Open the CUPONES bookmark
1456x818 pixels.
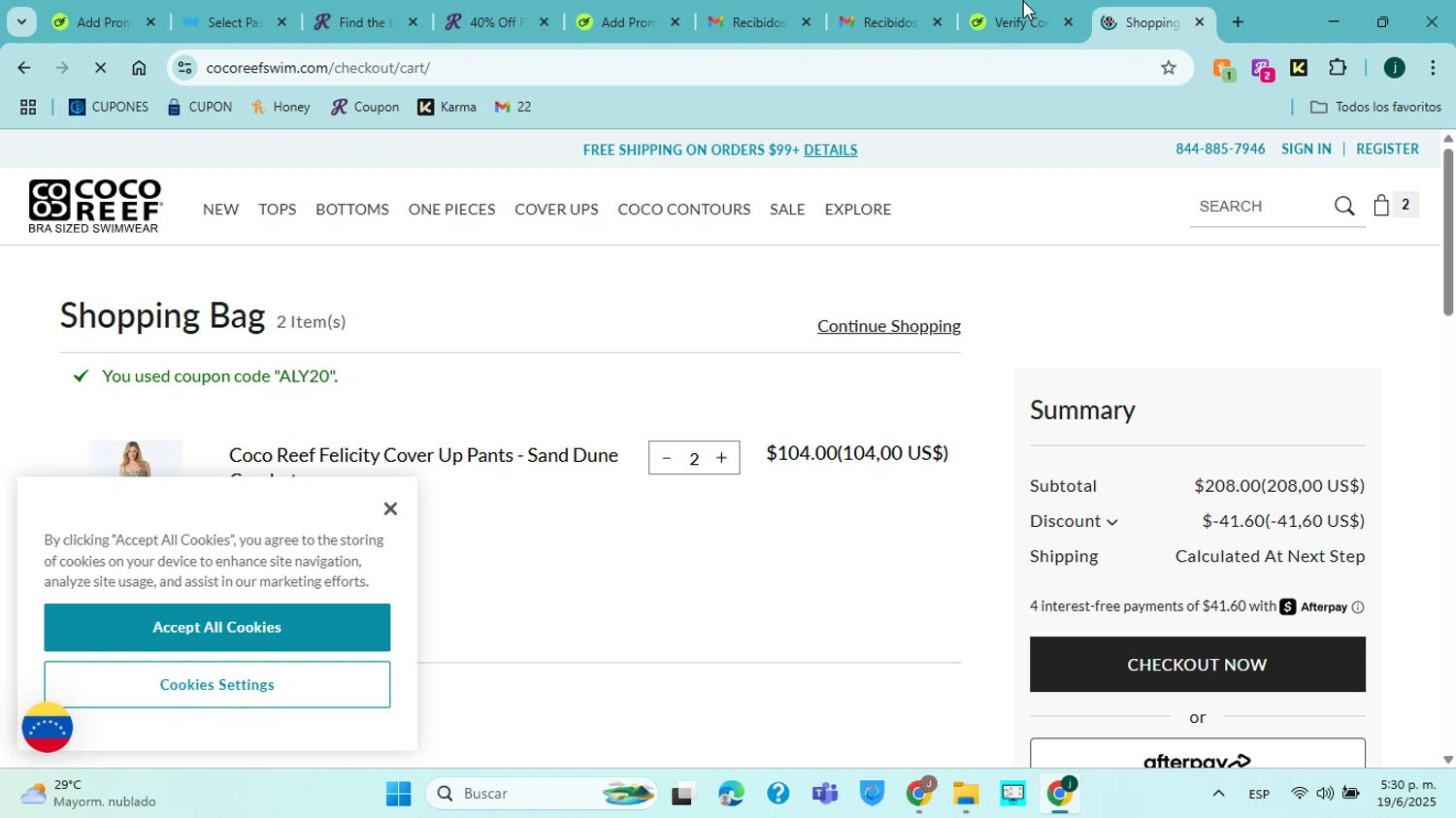[109, 108]
